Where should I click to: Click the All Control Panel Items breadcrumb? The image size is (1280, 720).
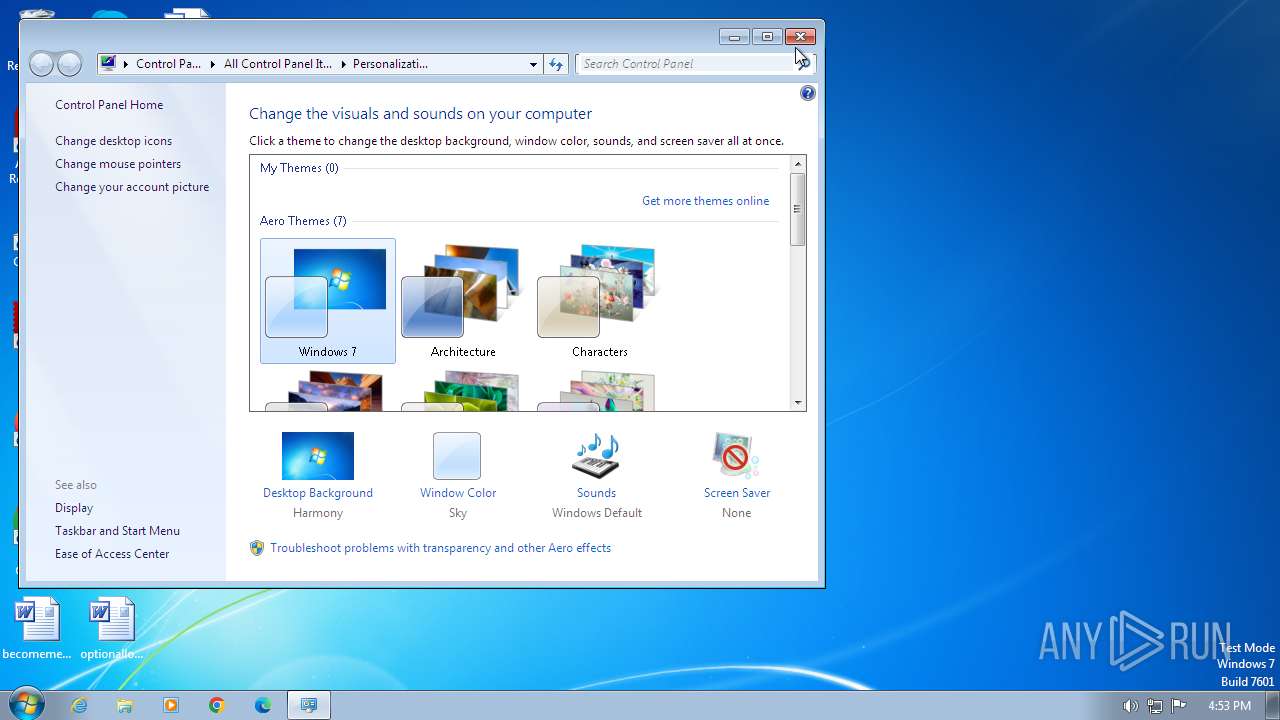(278, 64)
